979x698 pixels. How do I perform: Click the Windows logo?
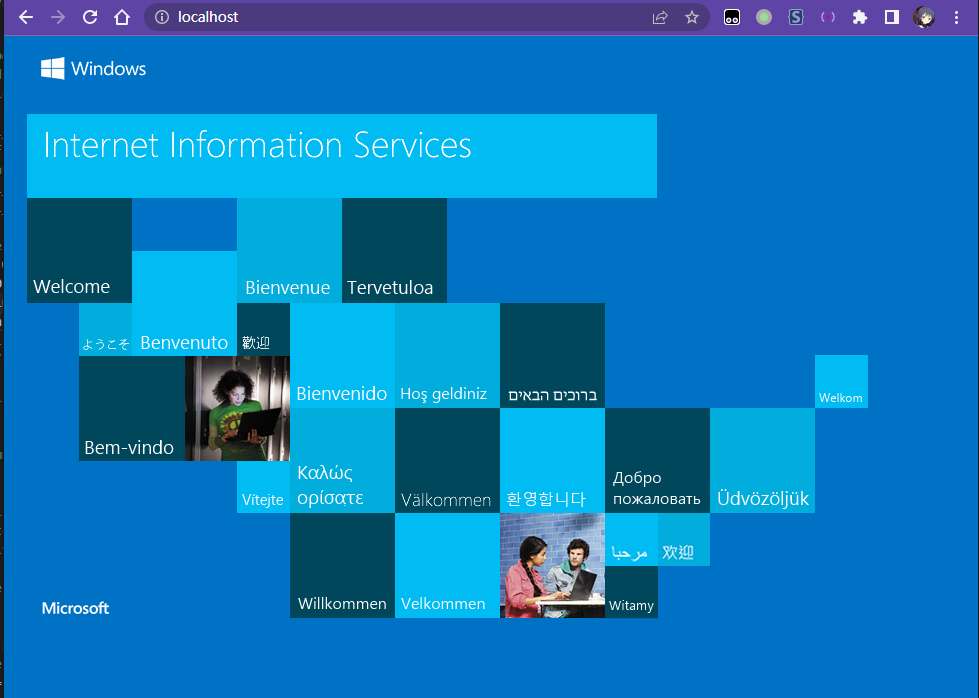[x=94, y=69]
